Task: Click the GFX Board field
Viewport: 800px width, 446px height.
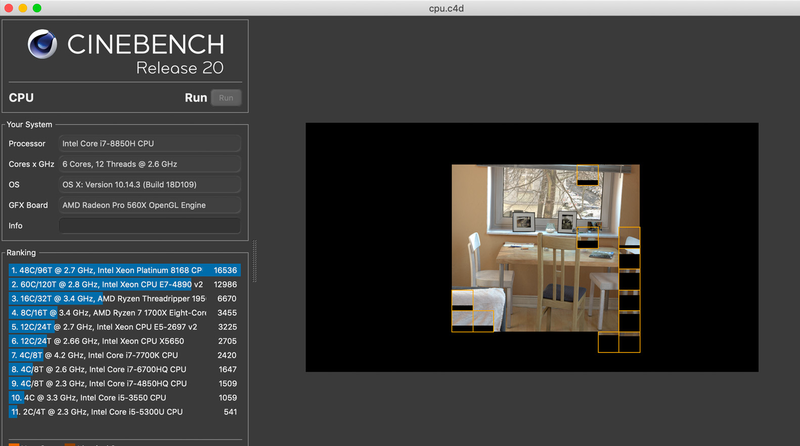Action: click(x=149, y=205)
